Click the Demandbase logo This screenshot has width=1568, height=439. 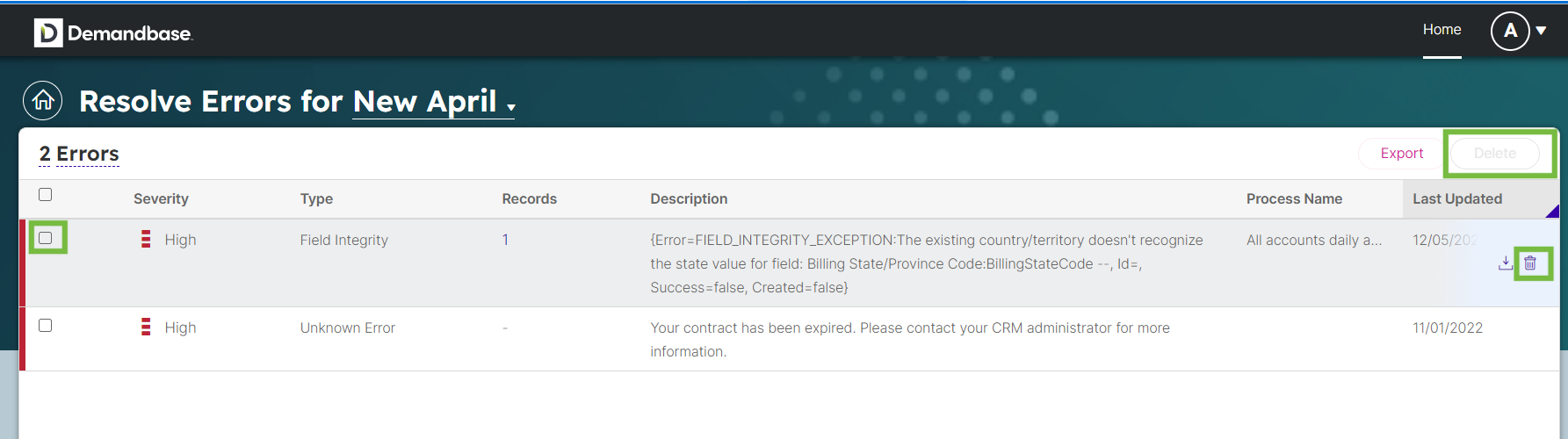point(113,32)
